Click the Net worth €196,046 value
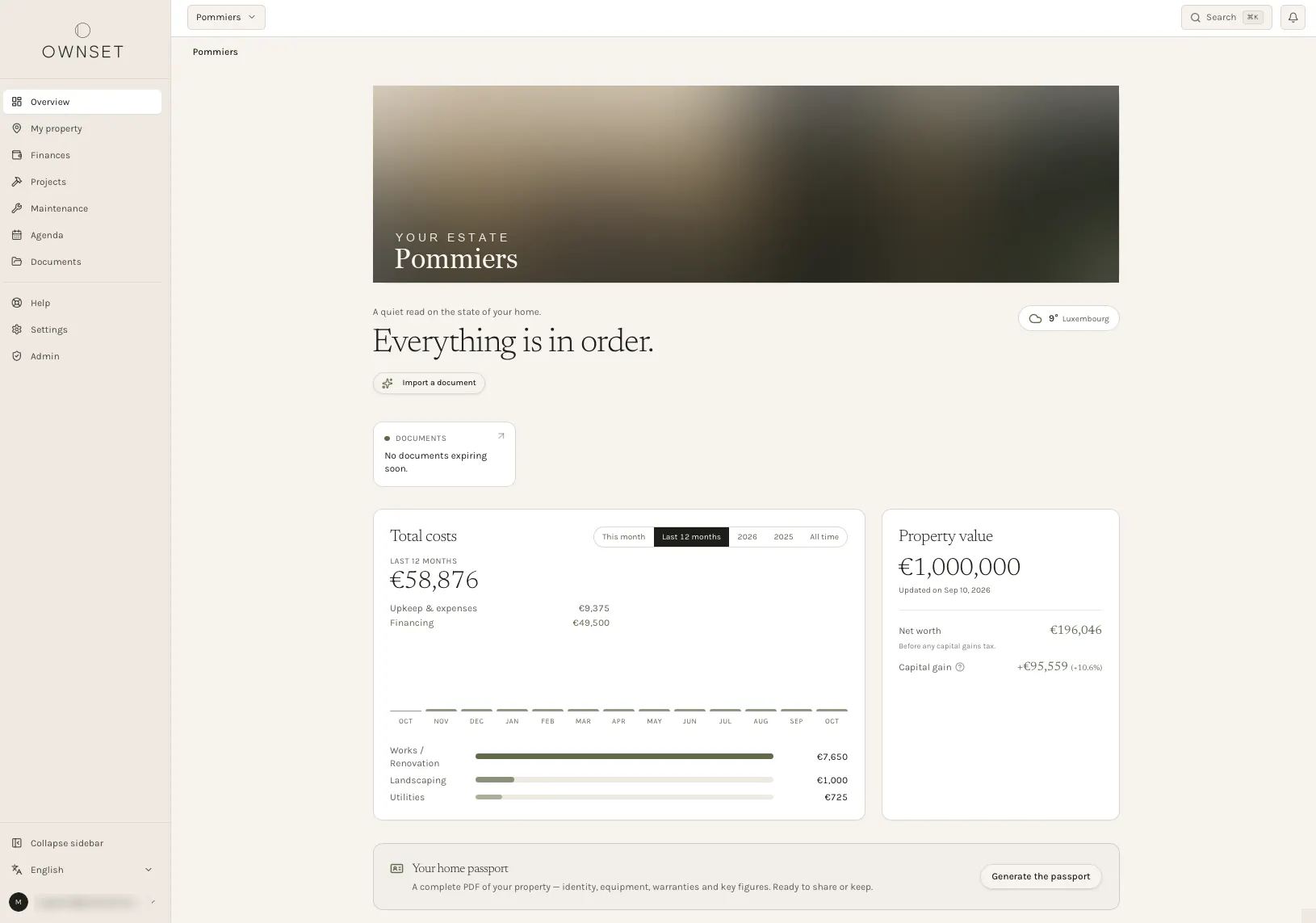Screen dimensions: 1316x923 click(x=1075, y=630)
